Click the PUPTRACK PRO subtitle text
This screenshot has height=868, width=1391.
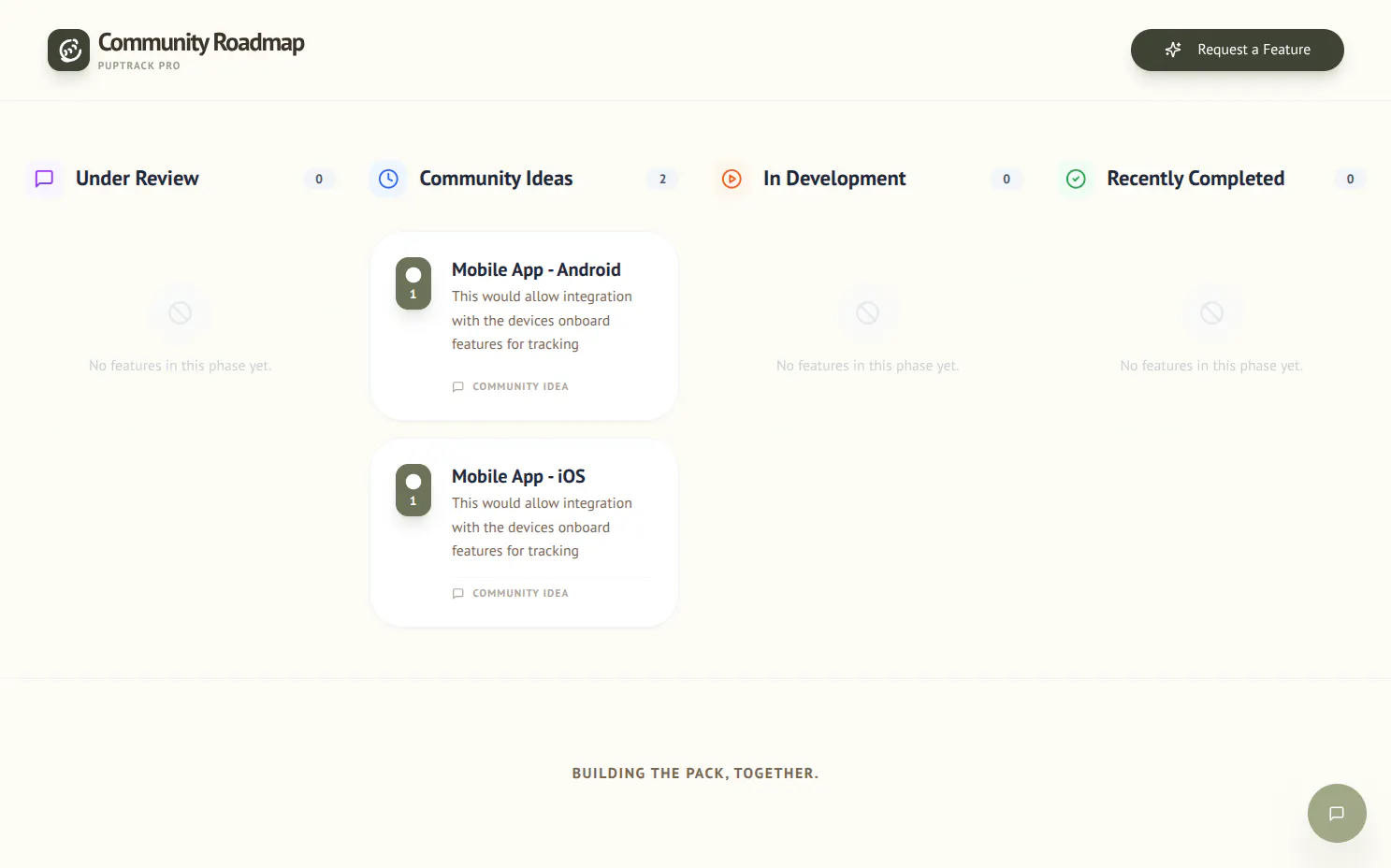click(x=138, y=65)
